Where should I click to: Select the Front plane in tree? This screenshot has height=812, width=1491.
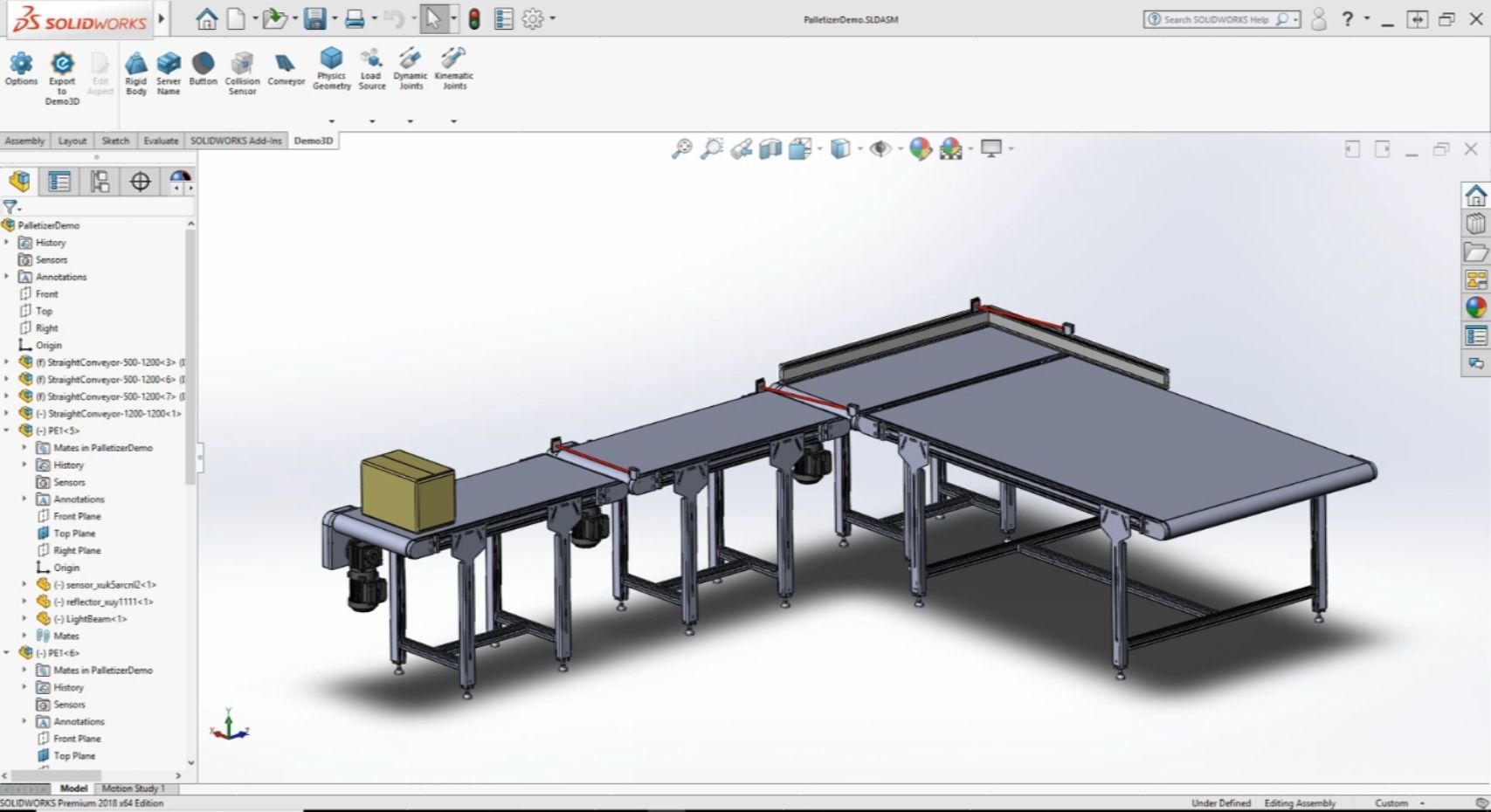point(47,294)
